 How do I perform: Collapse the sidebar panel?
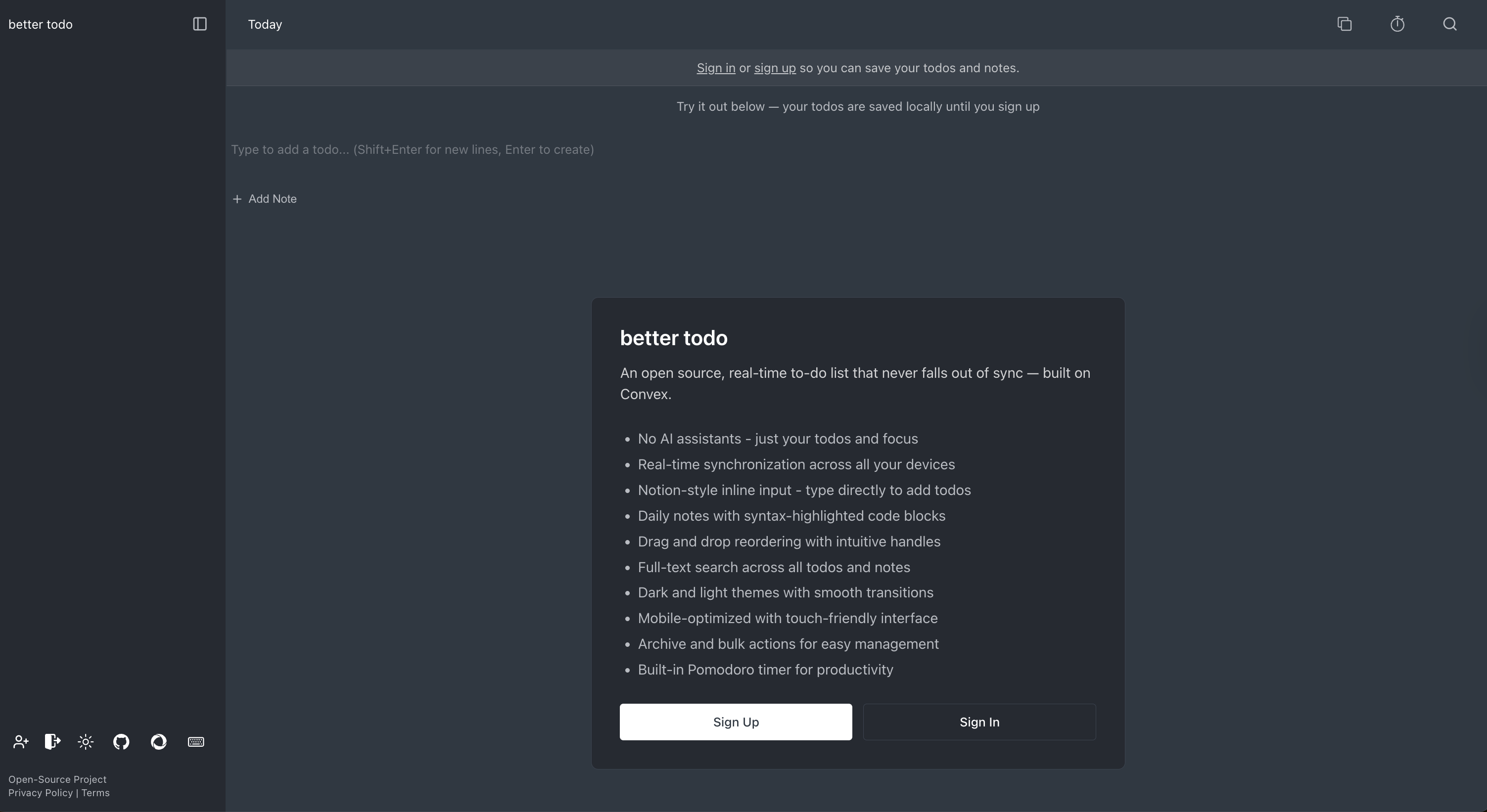click(x=200, y=24)
